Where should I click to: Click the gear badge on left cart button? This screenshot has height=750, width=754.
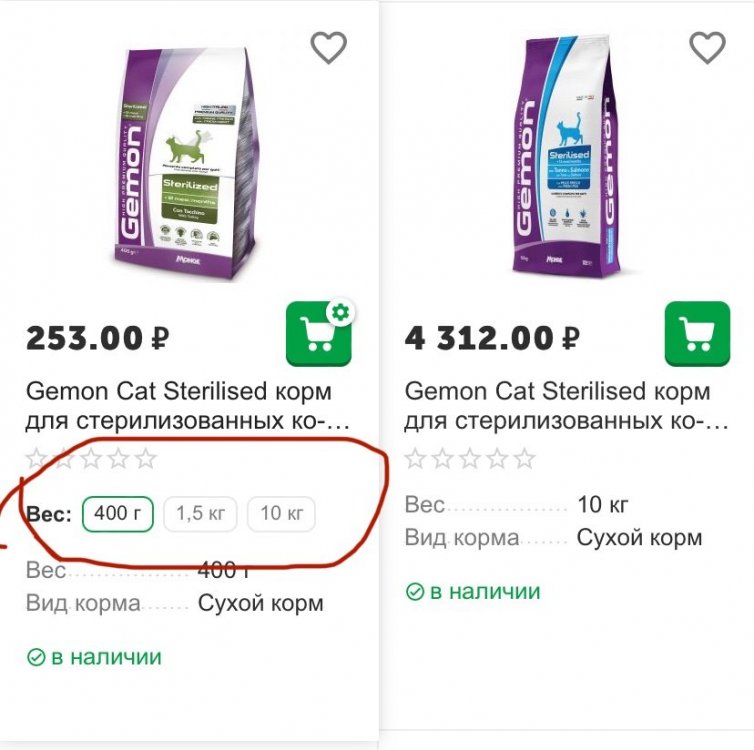pyautogui.click(x=341, y=313)
